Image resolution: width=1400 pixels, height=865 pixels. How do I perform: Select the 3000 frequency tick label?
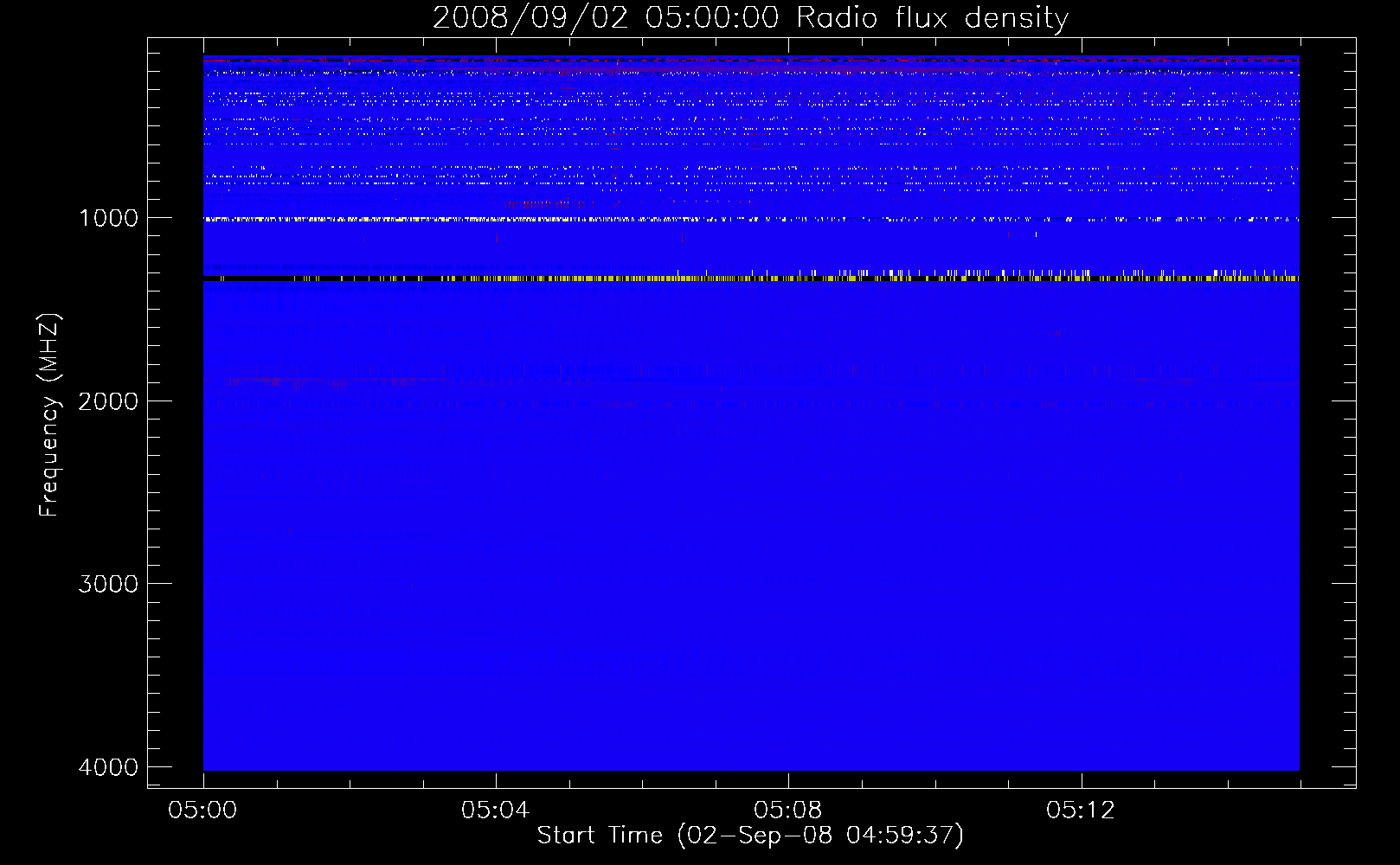tap(108, 584)
